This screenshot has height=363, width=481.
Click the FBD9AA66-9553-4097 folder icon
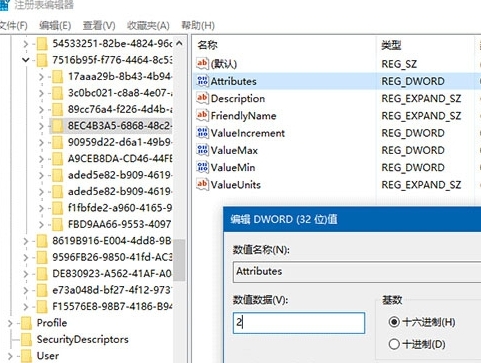pos(57,224)
